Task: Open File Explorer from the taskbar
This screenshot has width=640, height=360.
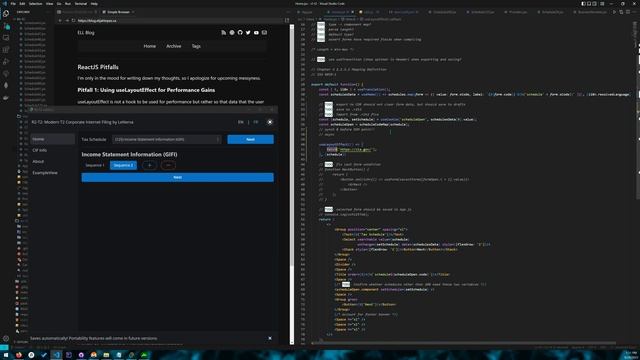Action: pyautogui.click(x=106, y=355)
